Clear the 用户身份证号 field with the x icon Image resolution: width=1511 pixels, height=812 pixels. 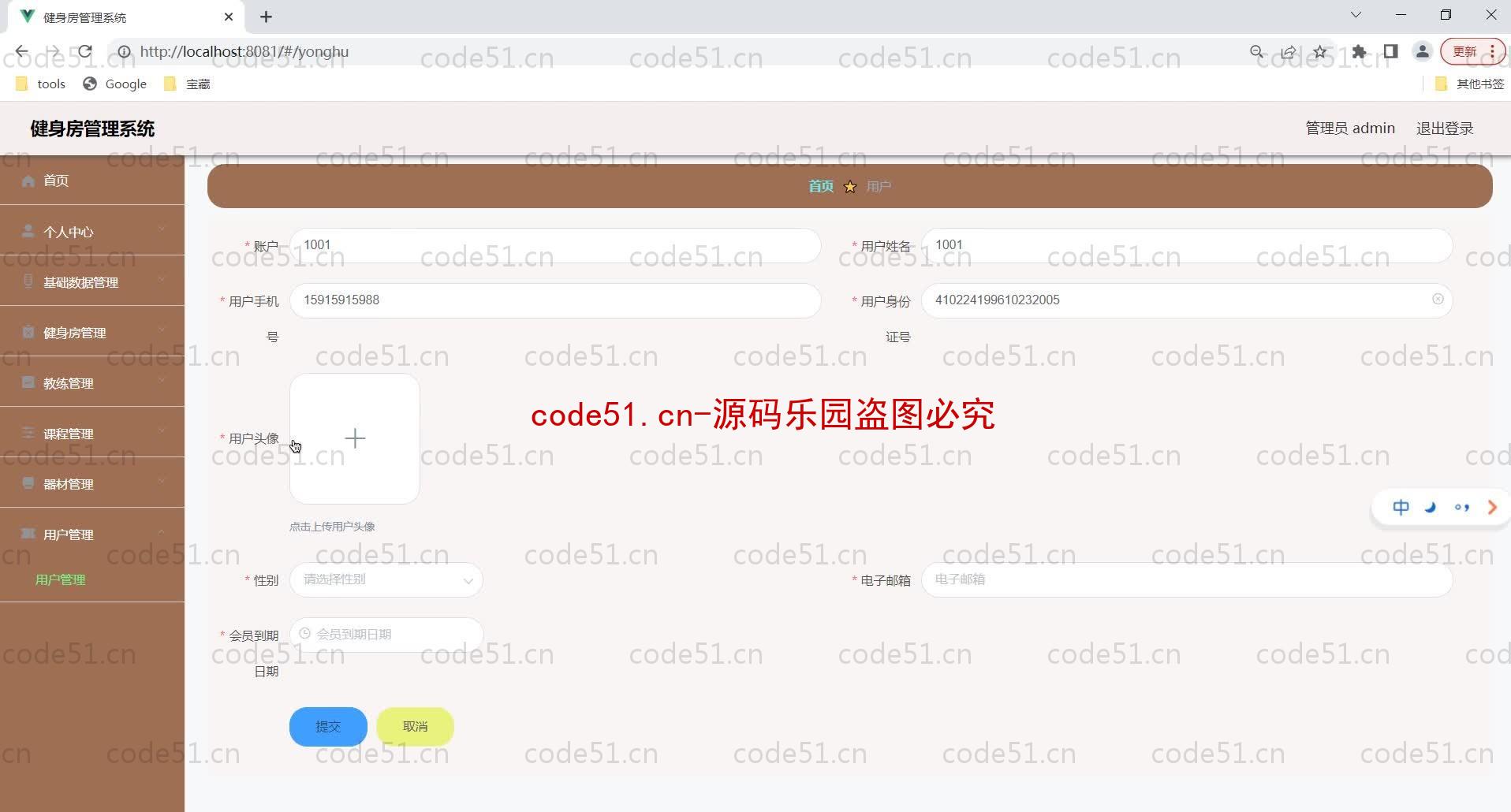pos(1438,300)
